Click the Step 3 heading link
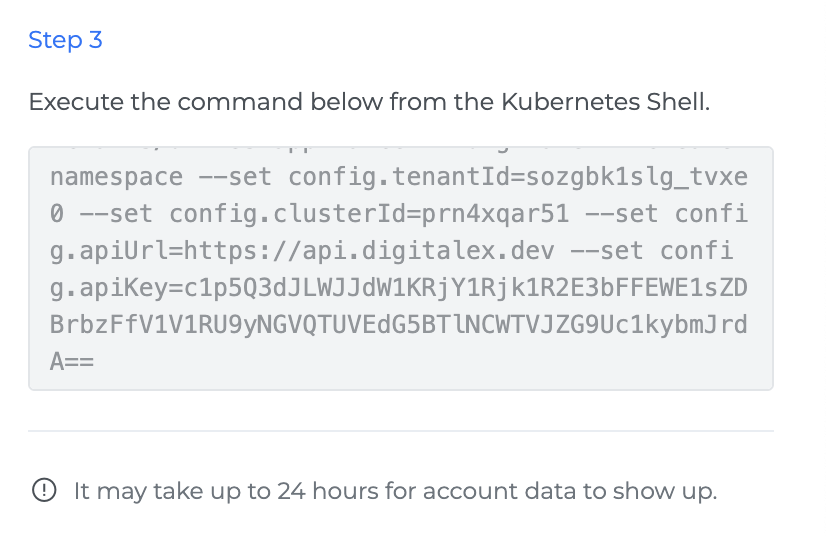This screenshot has width=826, height=536. tap(65, 40)
